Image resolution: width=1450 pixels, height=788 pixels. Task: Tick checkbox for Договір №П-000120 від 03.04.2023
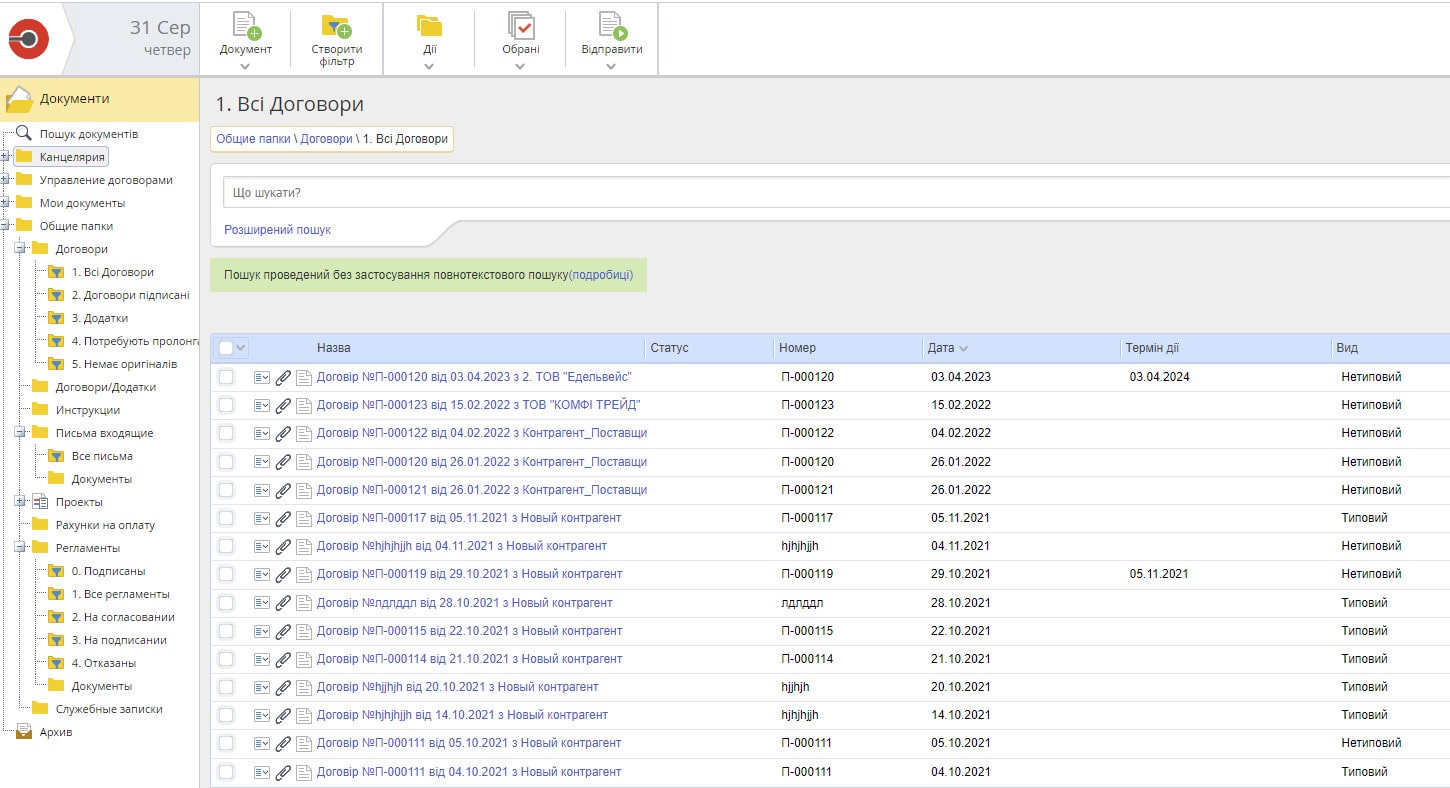[226, 377]
